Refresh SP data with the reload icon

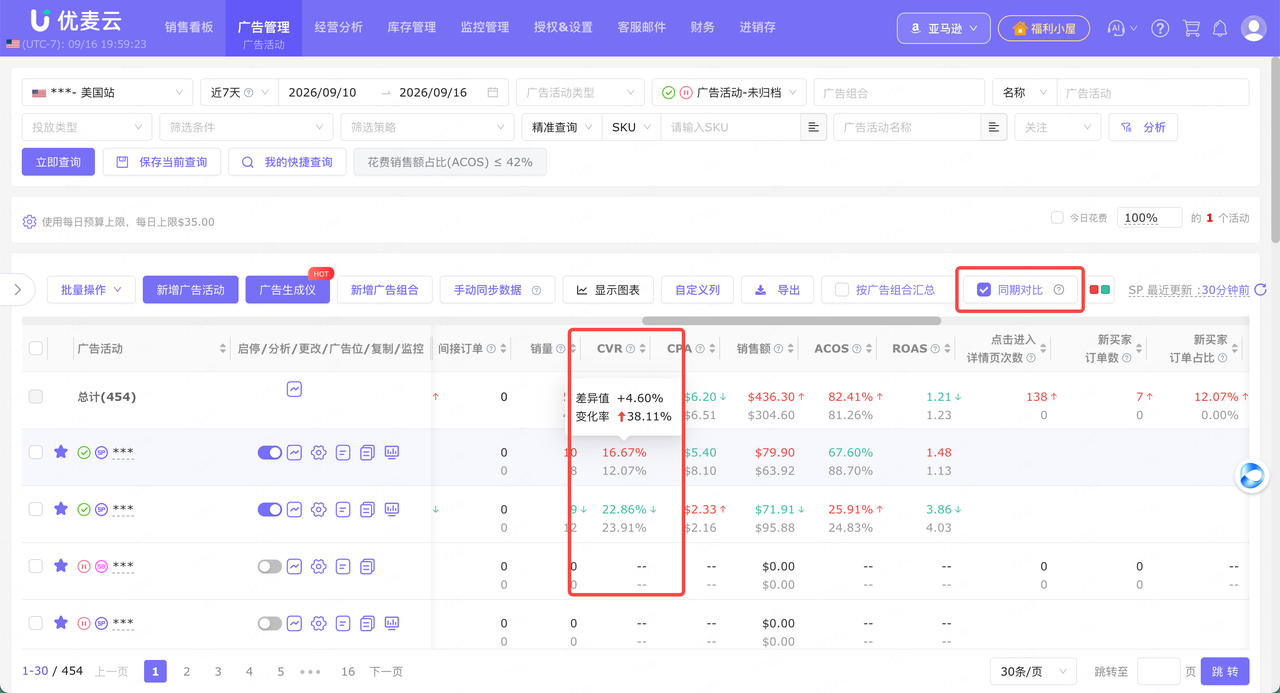[1262, 290]
